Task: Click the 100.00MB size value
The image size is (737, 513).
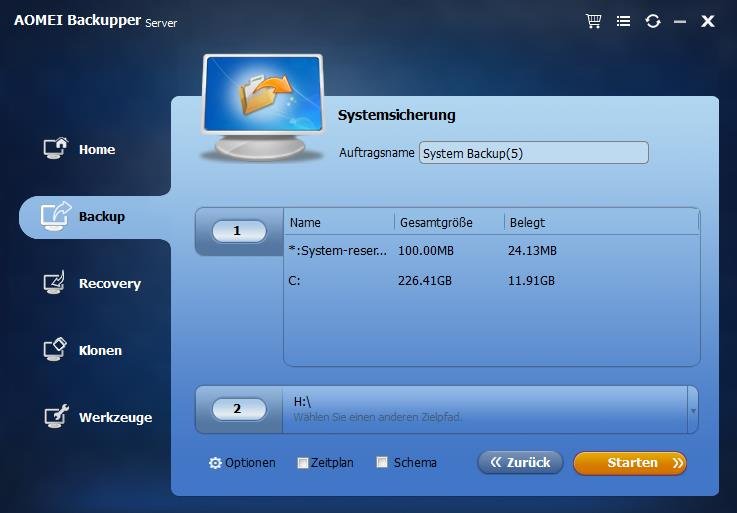Action: click(x=426, y=251)
